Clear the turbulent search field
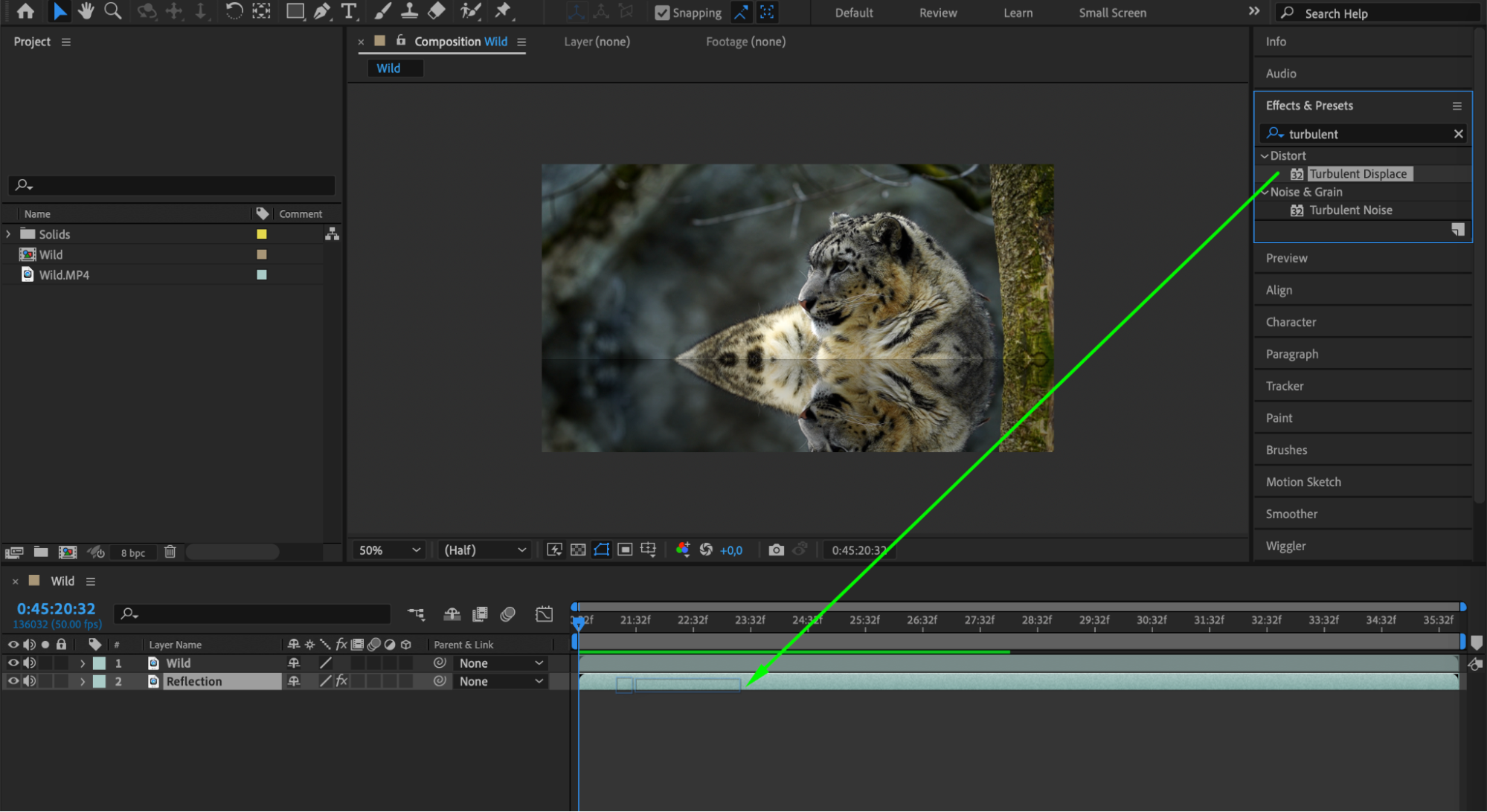 (1458, 134)
